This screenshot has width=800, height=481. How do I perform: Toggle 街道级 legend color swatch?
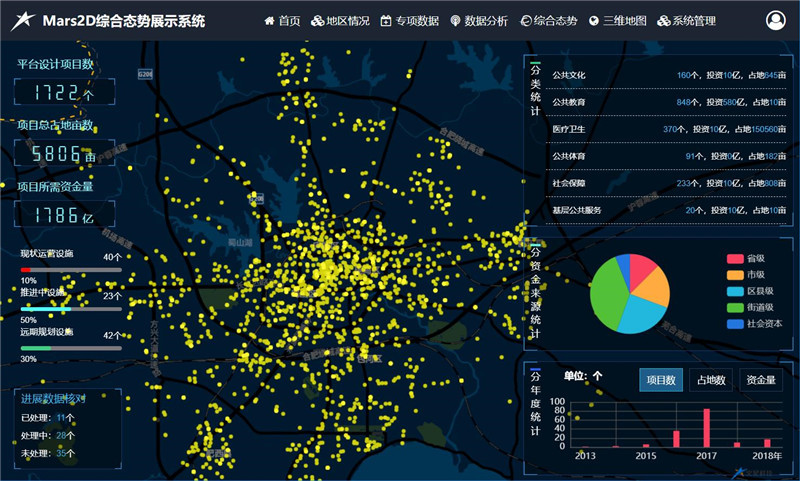click(x=735, y=308)
